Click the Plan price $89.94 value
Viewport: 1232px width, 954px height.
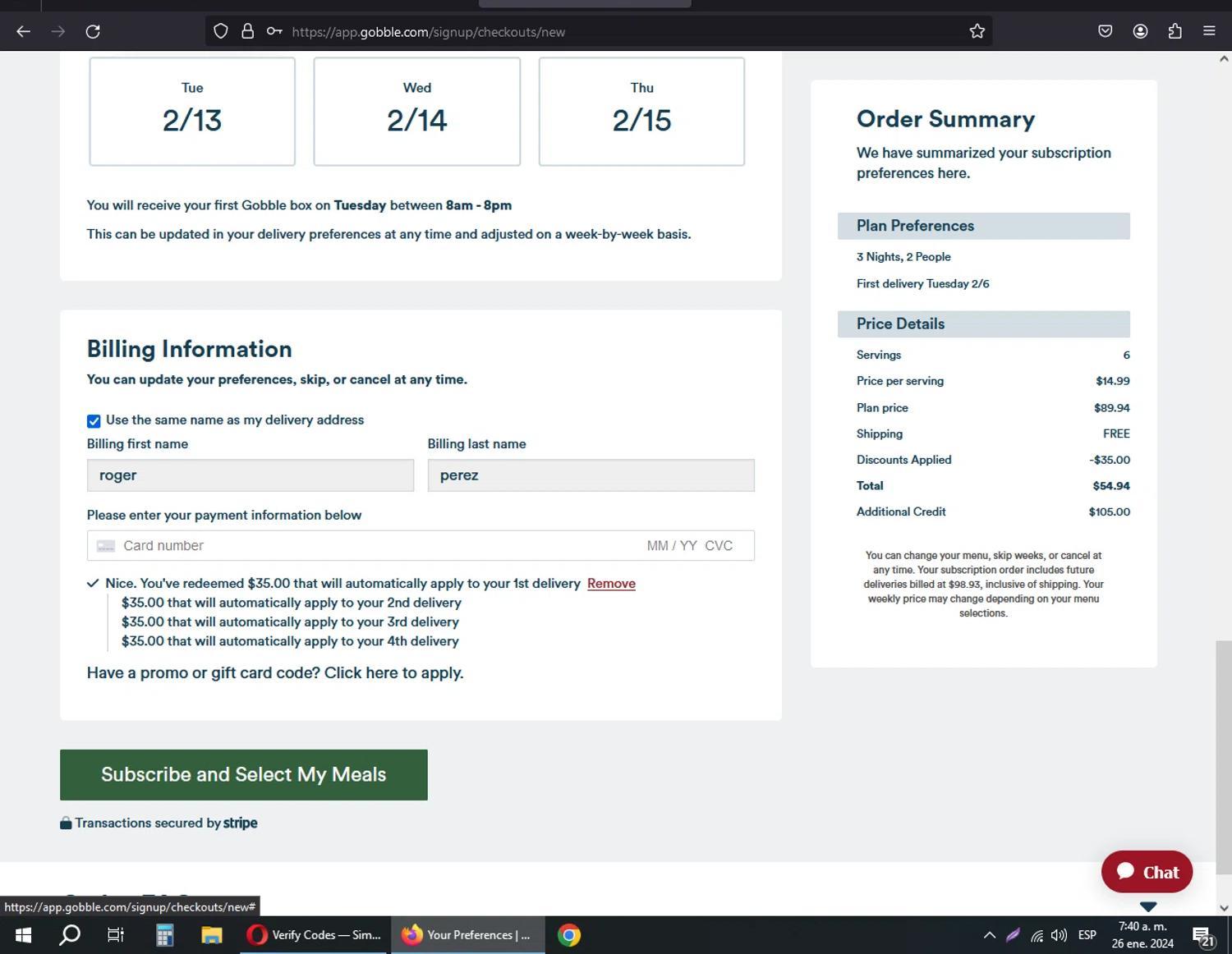(x=1112, y=408)
